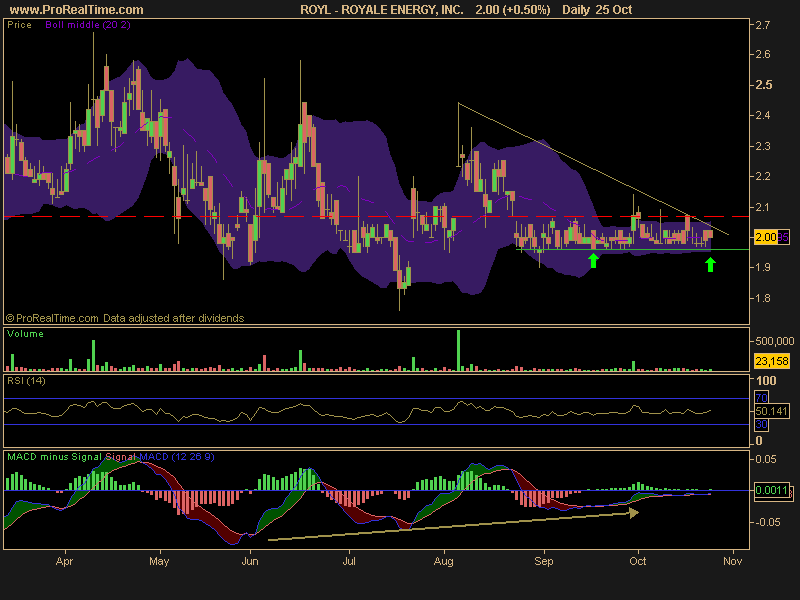
Task: Click the 2.00 (+0.50%) quote in header
Action: click(x=513, y=10)
